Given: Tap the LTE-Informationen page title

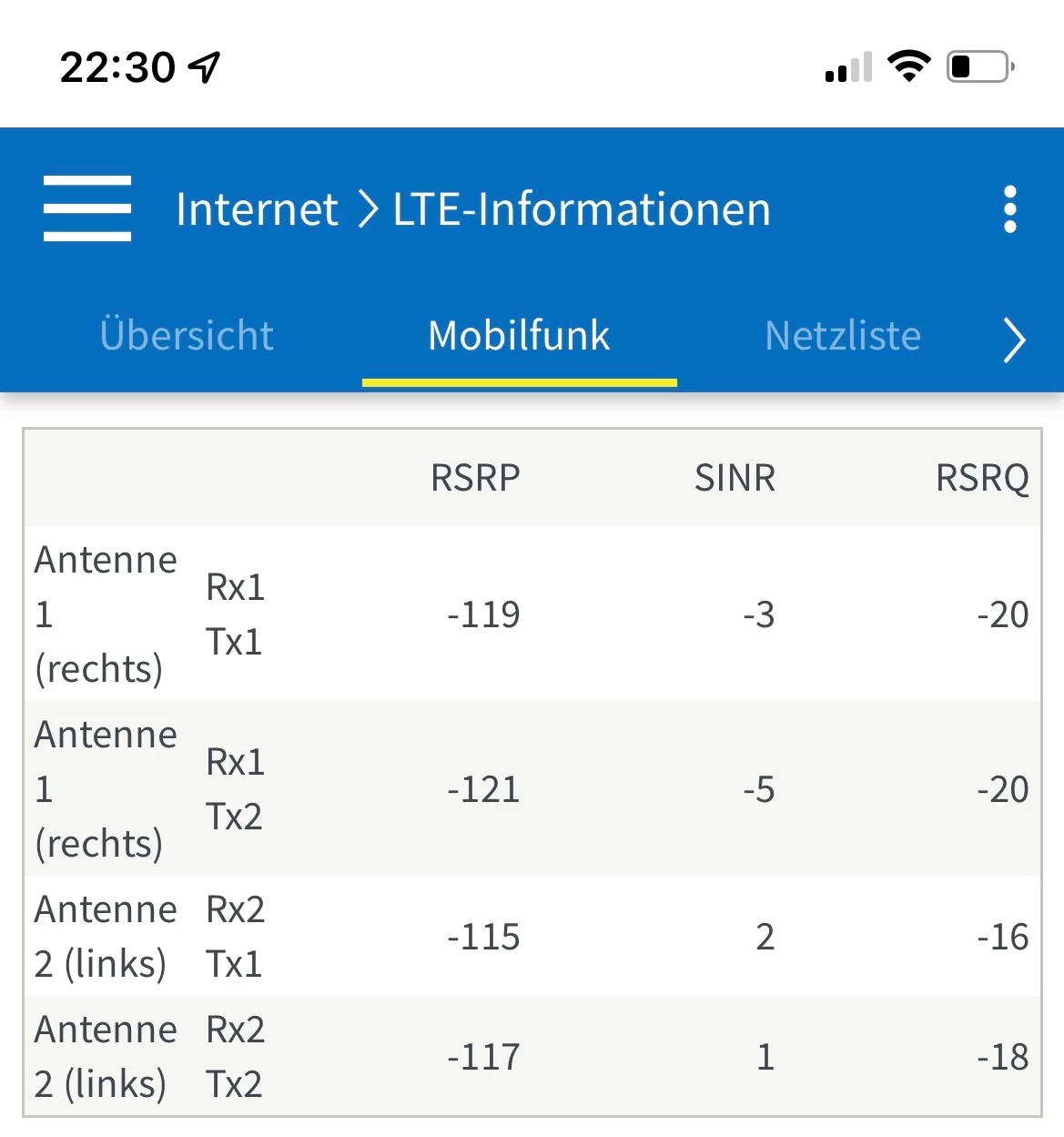Looking at the screenshot, I should [582, 209].
